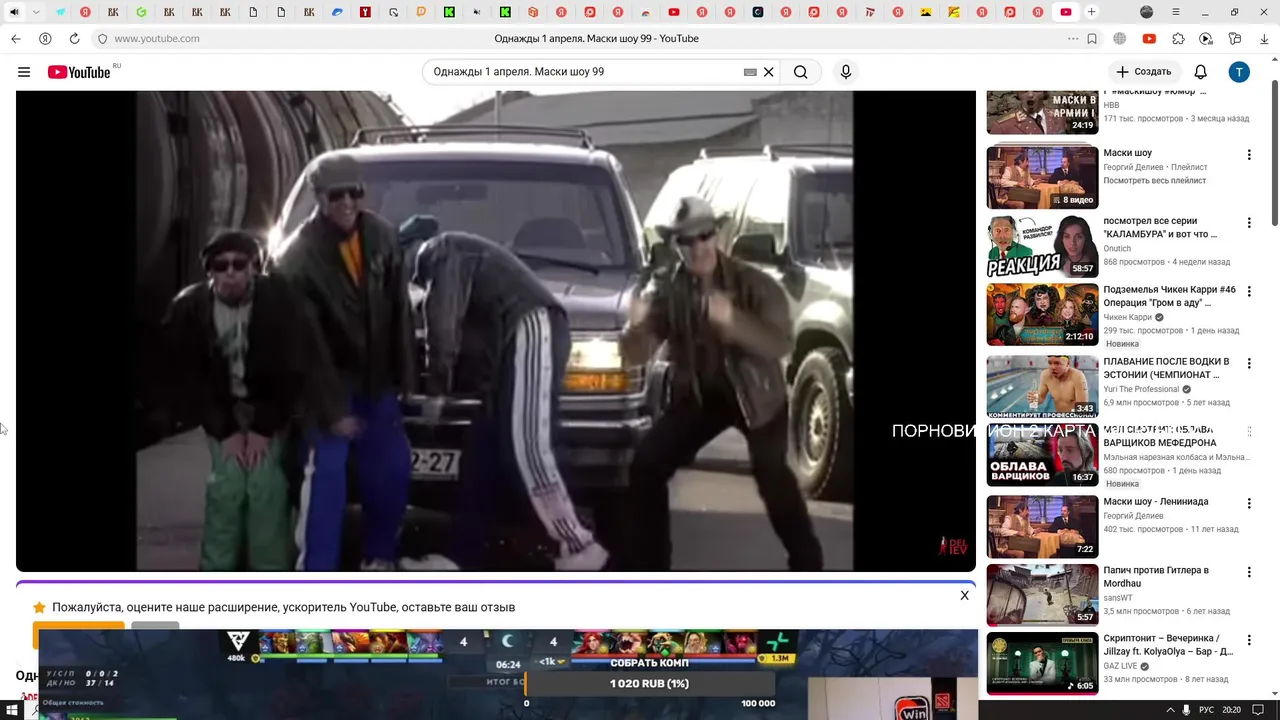Toggle playback by clicking the video player
1280x720 pixels.
[495, 331]
